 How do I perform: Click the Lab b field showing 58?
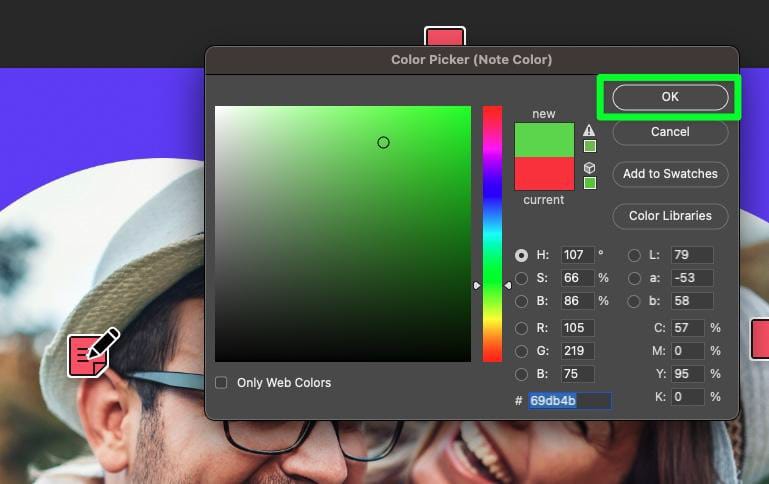tap(692, 301)
